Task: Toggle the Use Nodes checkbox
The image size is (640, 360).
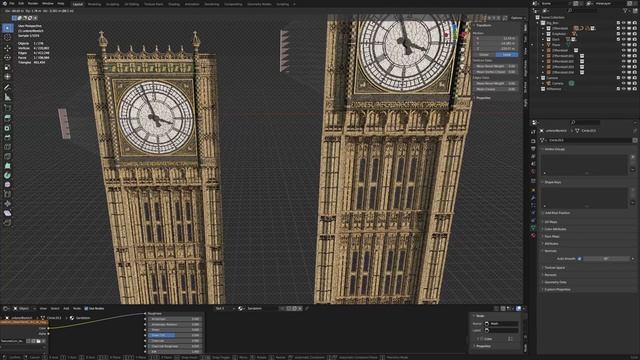Action: pos(86,309)
